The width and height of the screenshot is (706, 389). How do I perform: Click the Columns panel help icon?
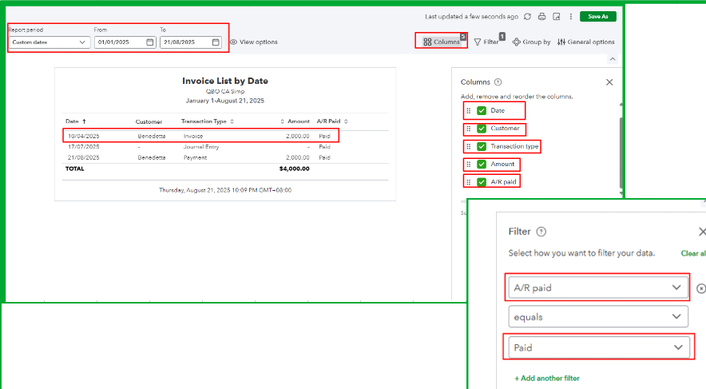pos(498,82)
